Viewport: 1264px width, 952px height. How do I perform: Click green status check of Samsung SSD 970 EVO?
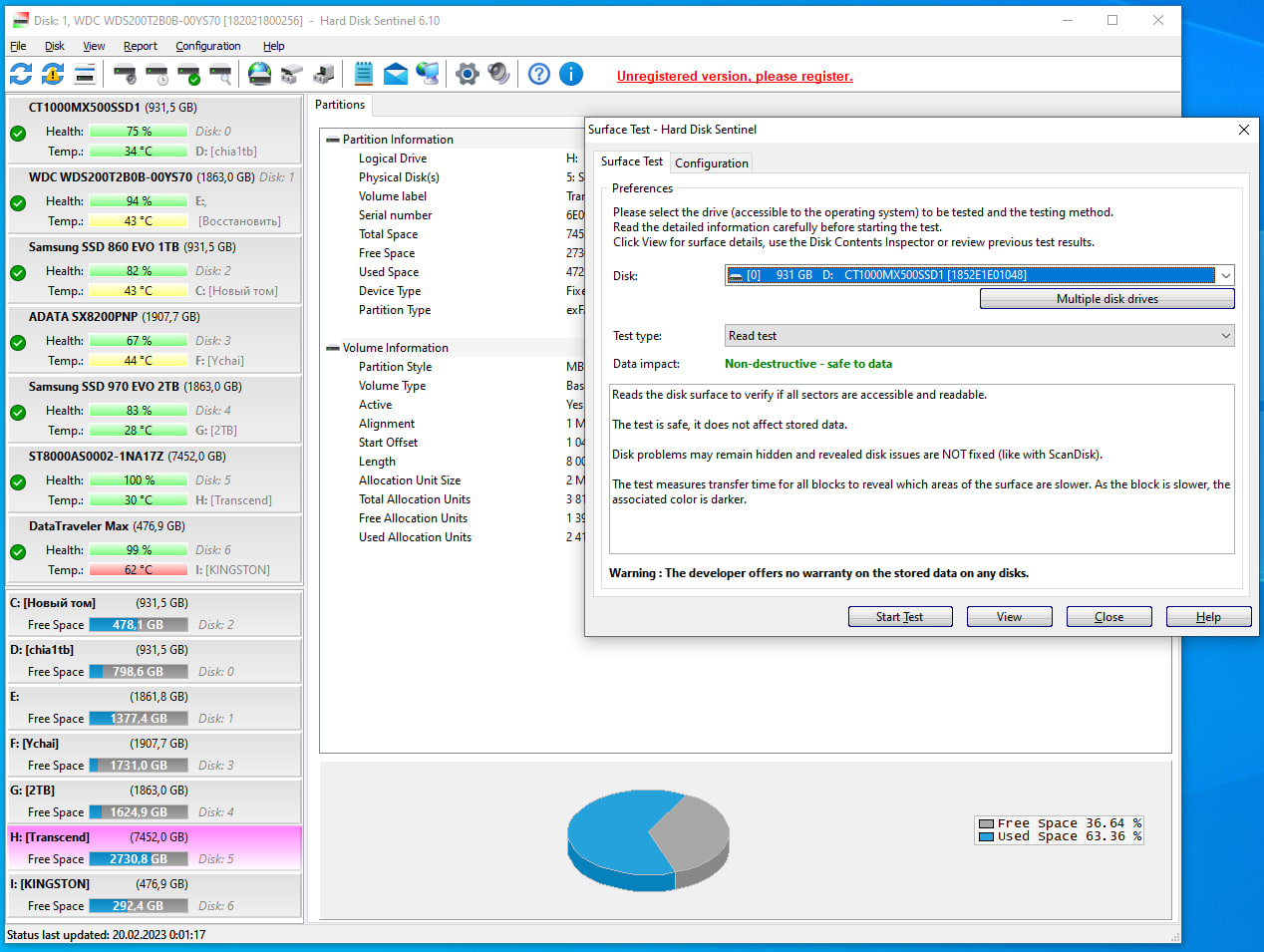tap(18, 412)
